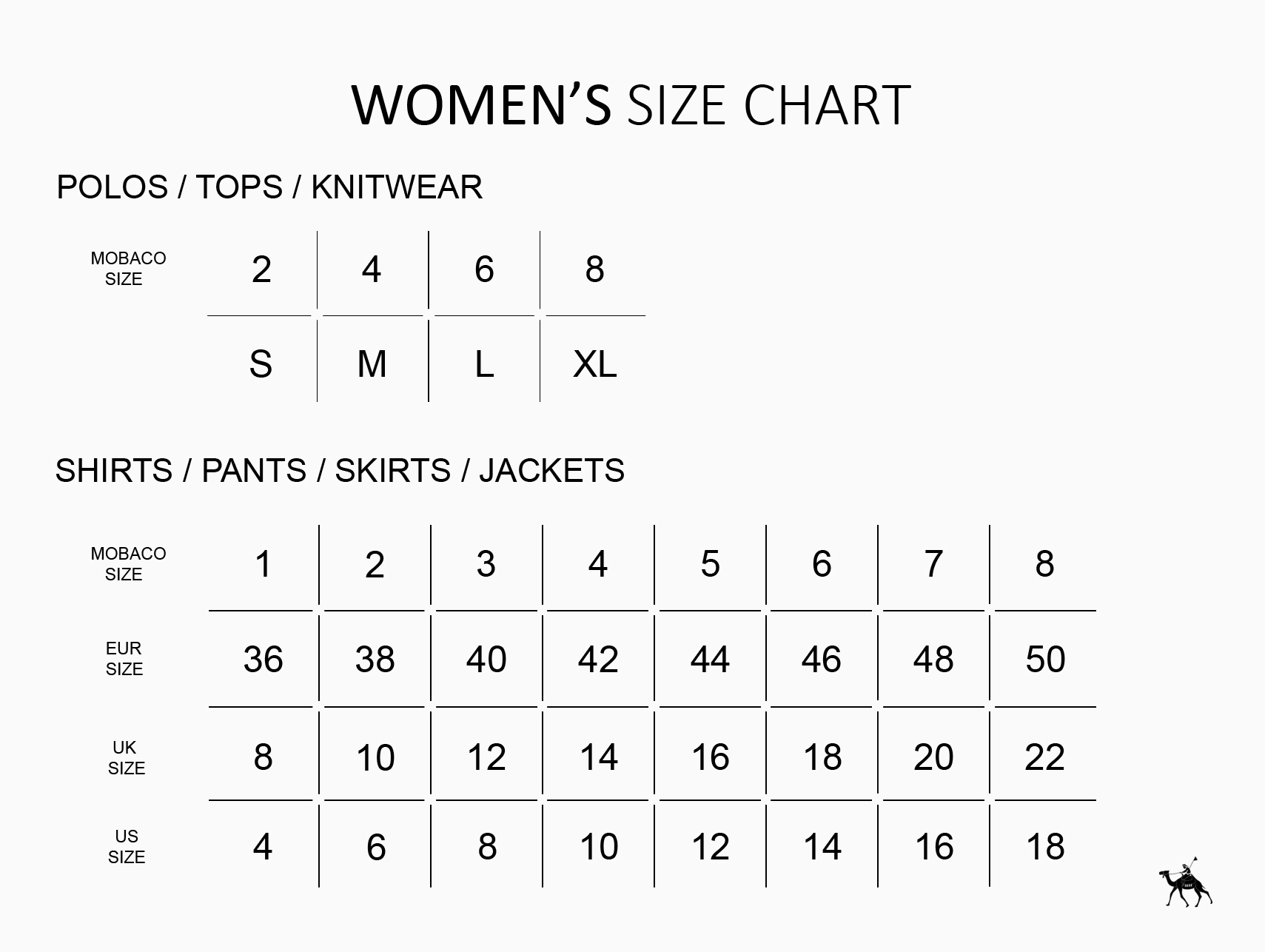The image size is (1265, 952).
Task: Click the Women's Size Chart title
Action: tap(631, 104)
